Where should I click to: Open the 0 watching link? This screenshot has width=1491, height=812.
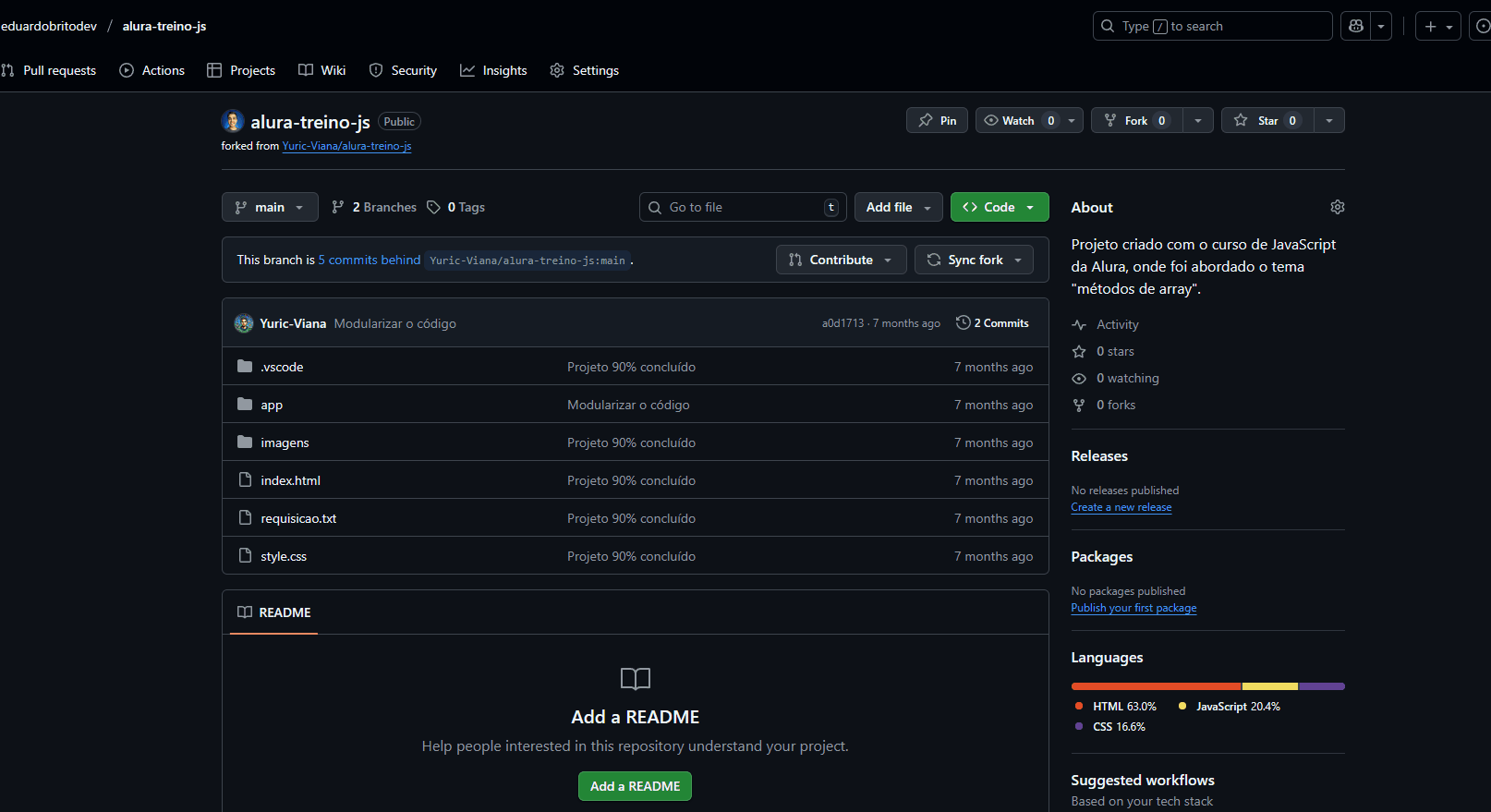pyautogui.click(x=1115, y=378)
